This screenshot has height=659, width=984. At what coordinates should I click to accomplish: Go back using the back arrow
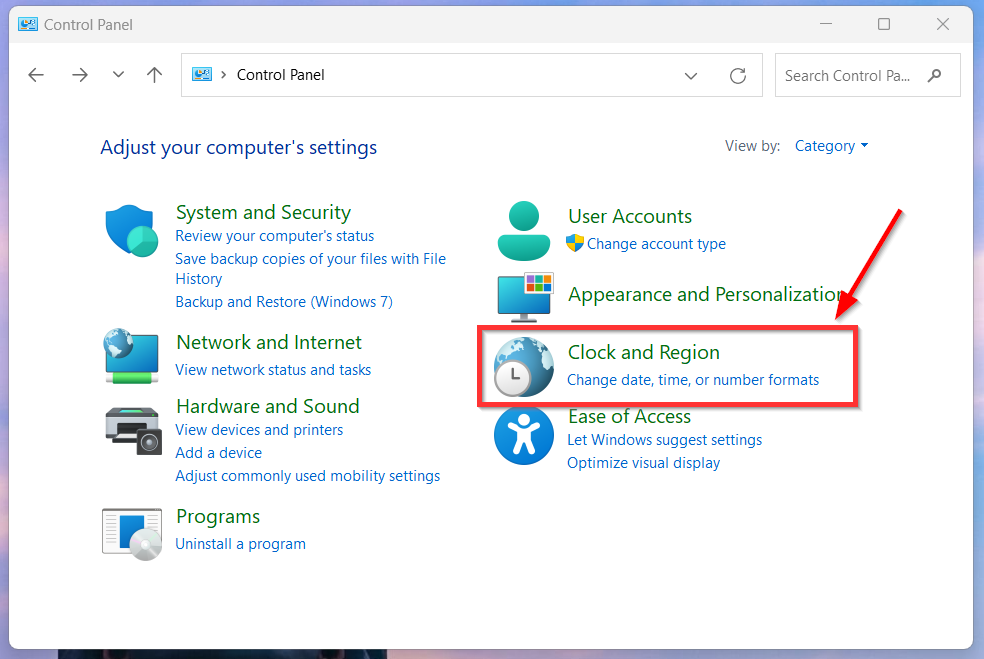(36, 75)
